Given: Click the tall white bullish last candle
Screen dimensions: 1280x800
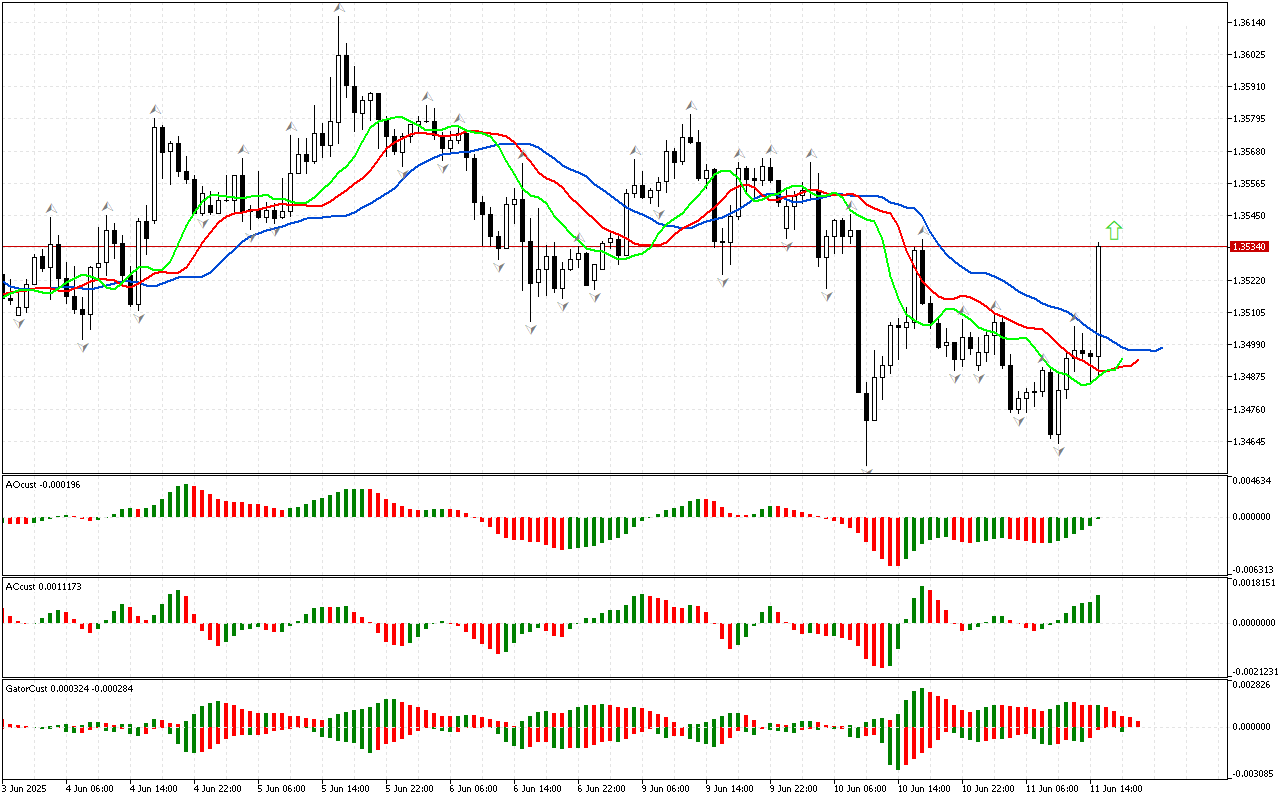Looking at the screenshot, I should 1099,300.
